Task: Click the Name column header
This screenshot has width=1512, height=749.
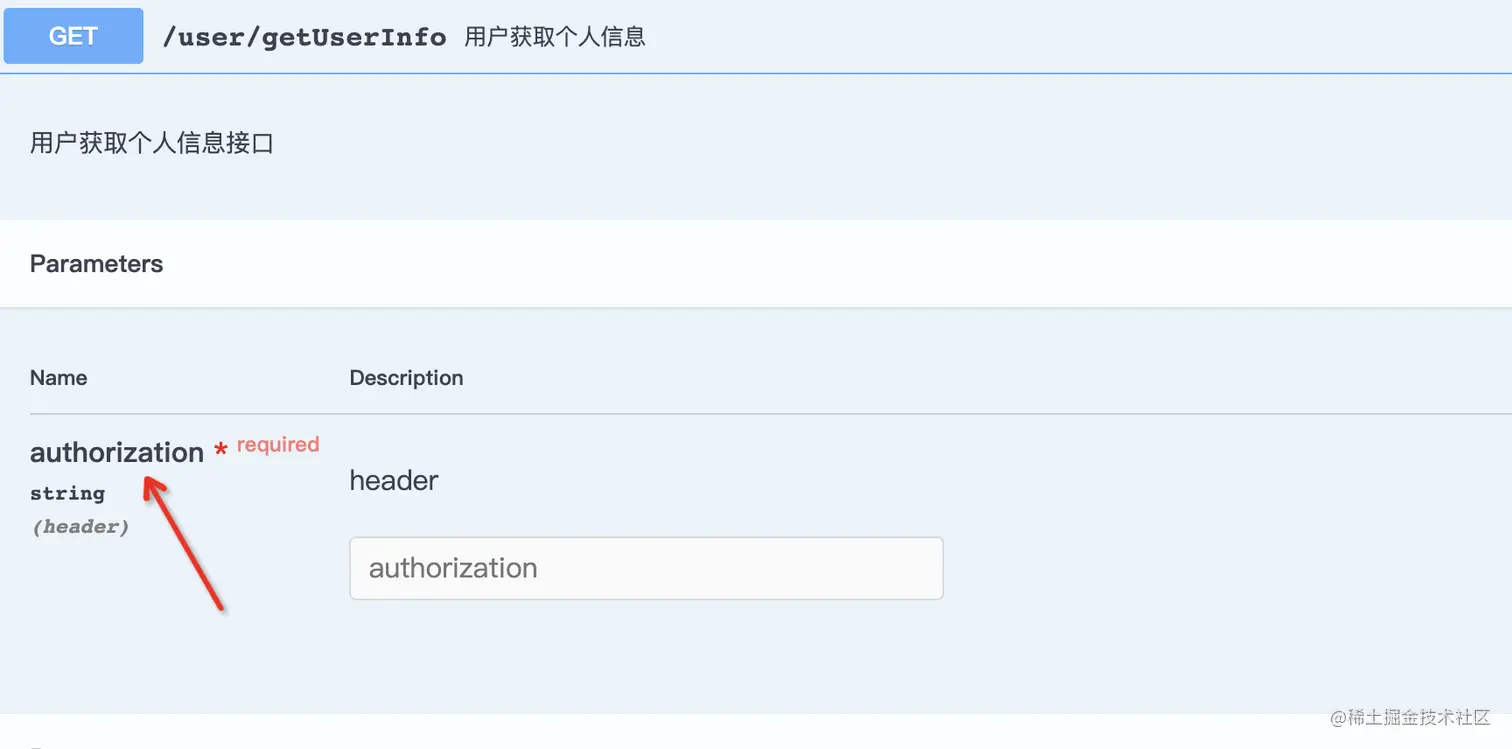Action: 58,378
